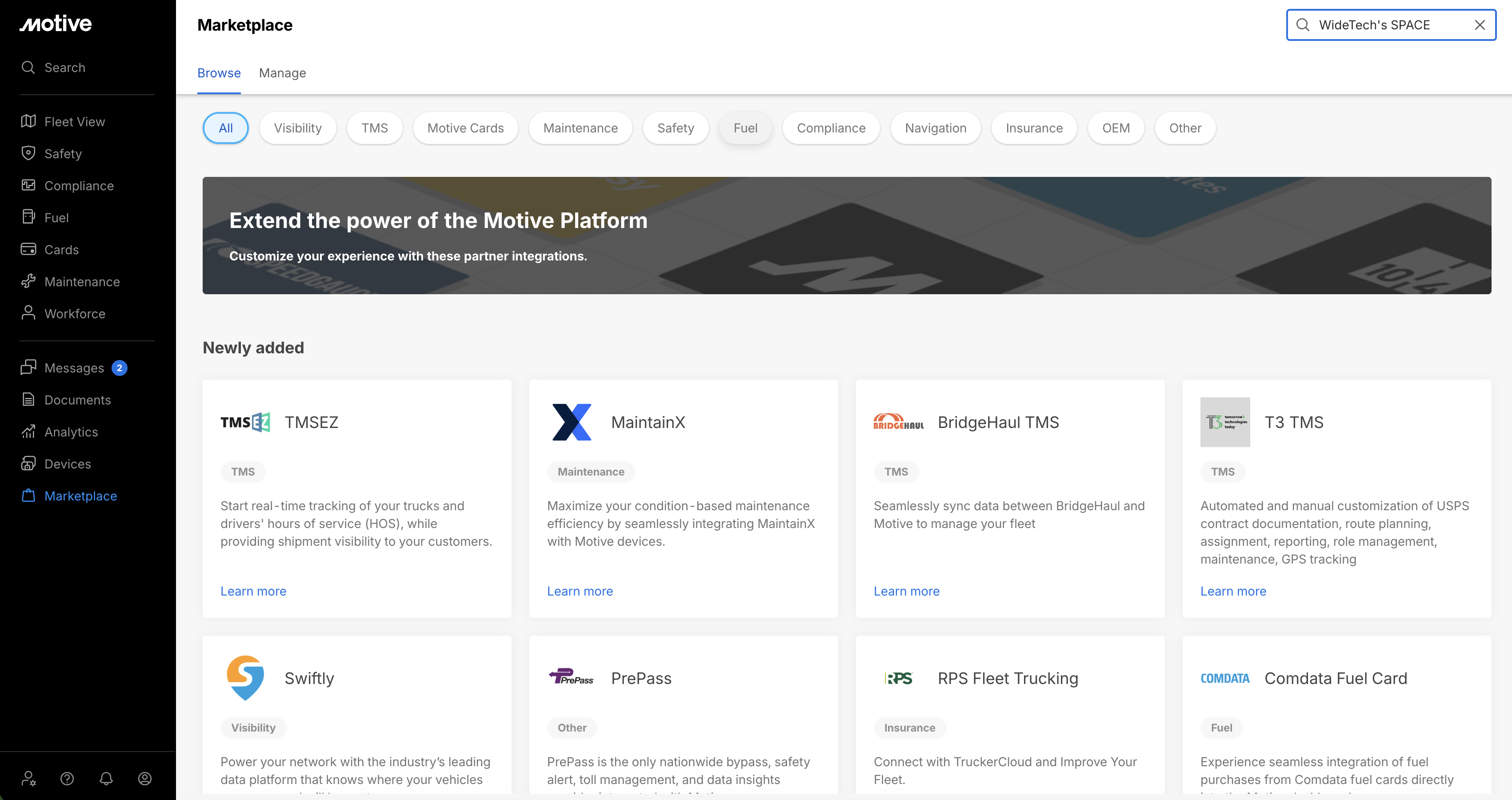Click the PrePass logo

click(x=572, y=677)
